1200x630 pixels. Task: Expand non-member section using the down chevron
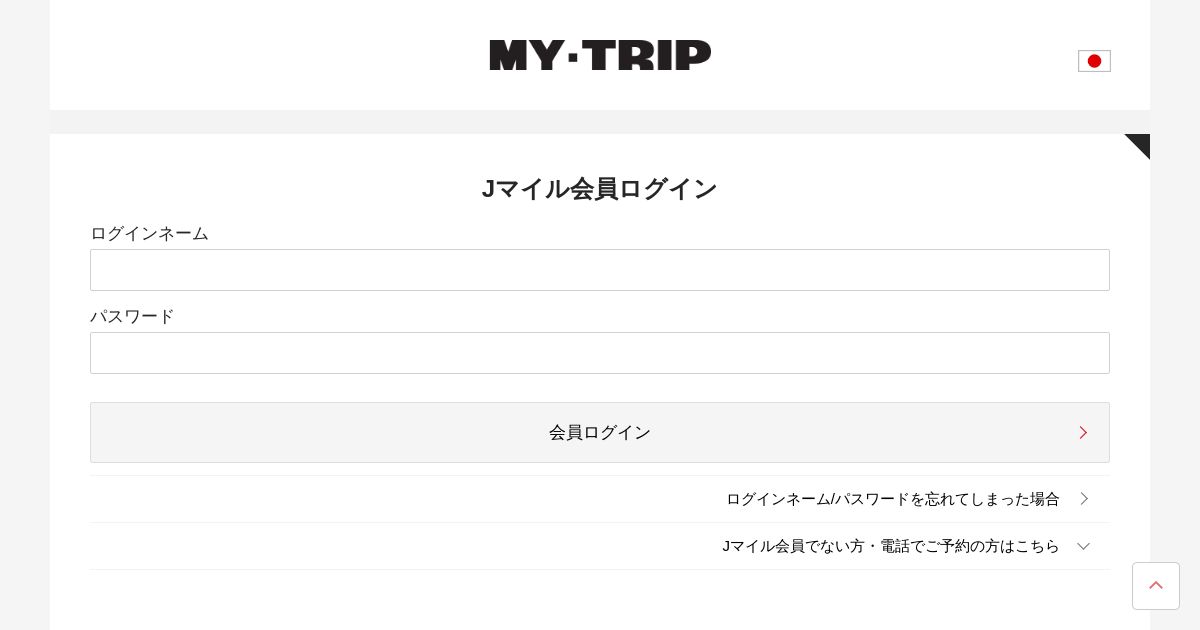[1083, 546]
